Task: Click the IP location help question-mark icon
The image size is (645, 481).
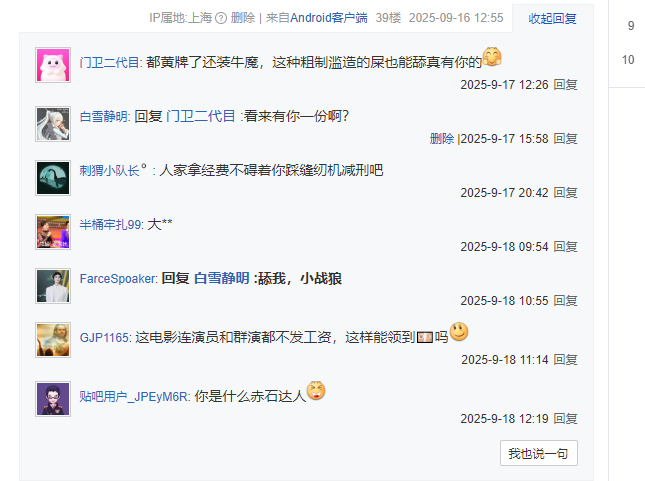Action: [x=221, y=18]
